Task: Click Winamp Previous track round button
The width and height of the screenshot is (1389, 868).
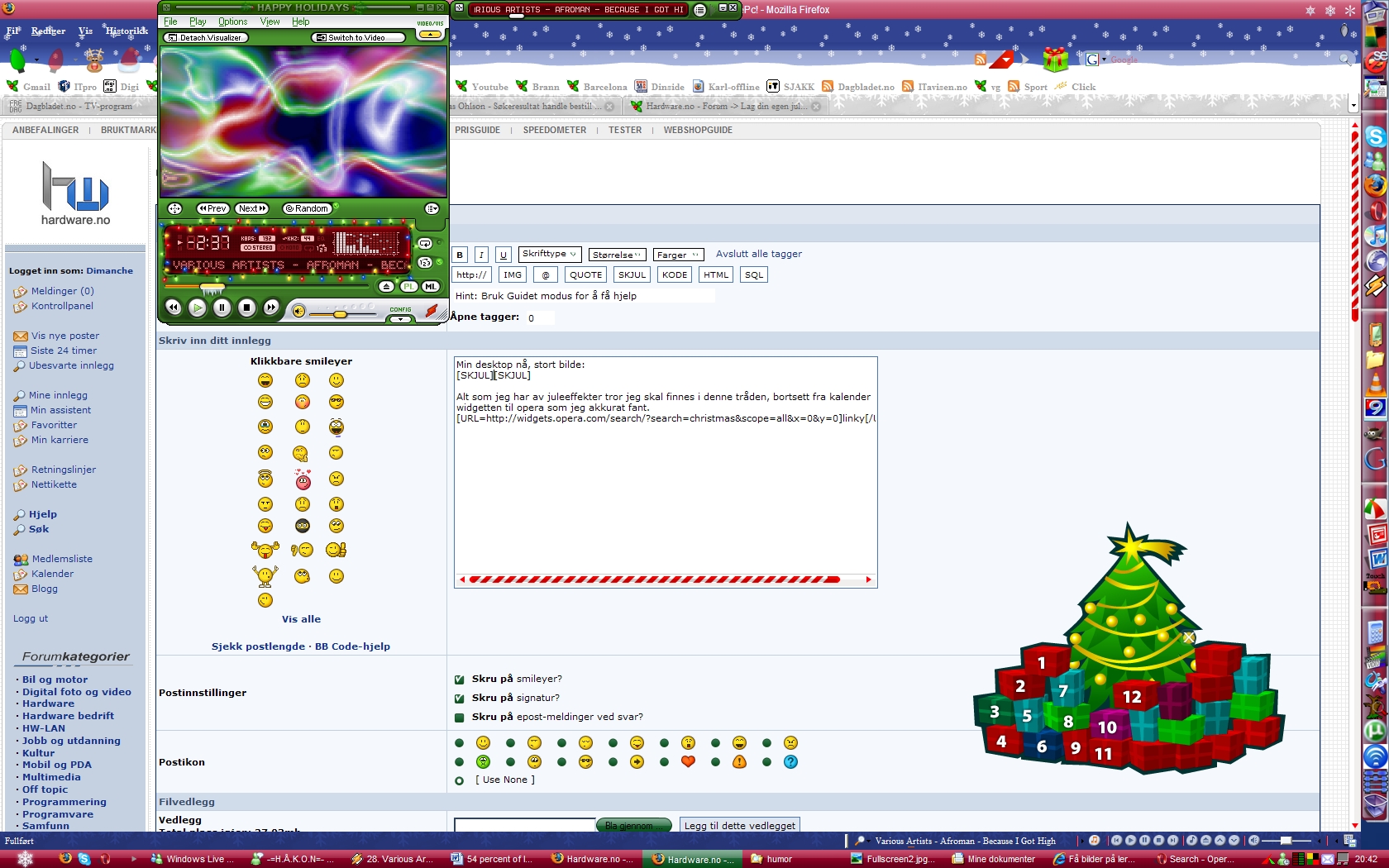Action: pyautogui.click(x=173, y=308)
